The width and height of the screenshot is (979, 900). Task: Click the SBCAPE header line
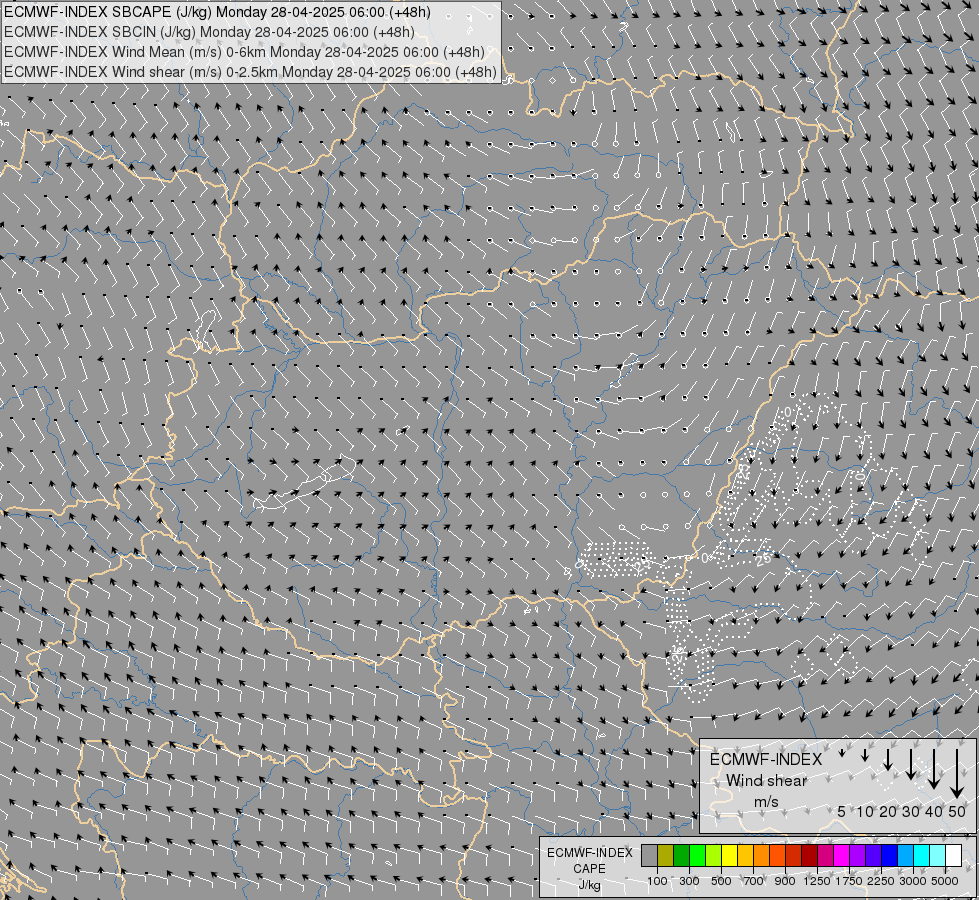pos(217,12)
